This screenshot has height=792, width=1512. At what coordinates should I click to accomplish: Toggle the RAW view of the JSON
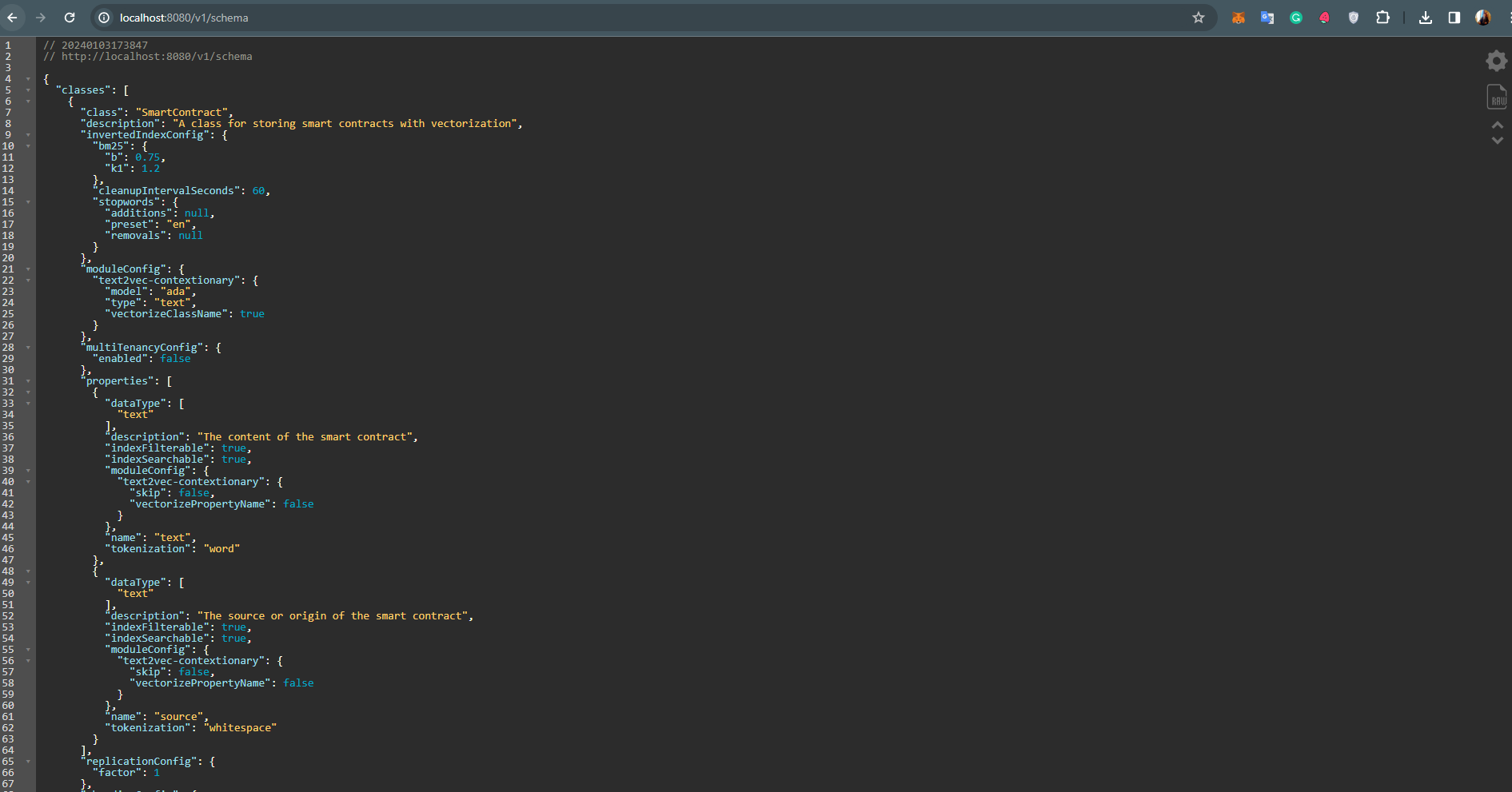tap(1496, 97)
